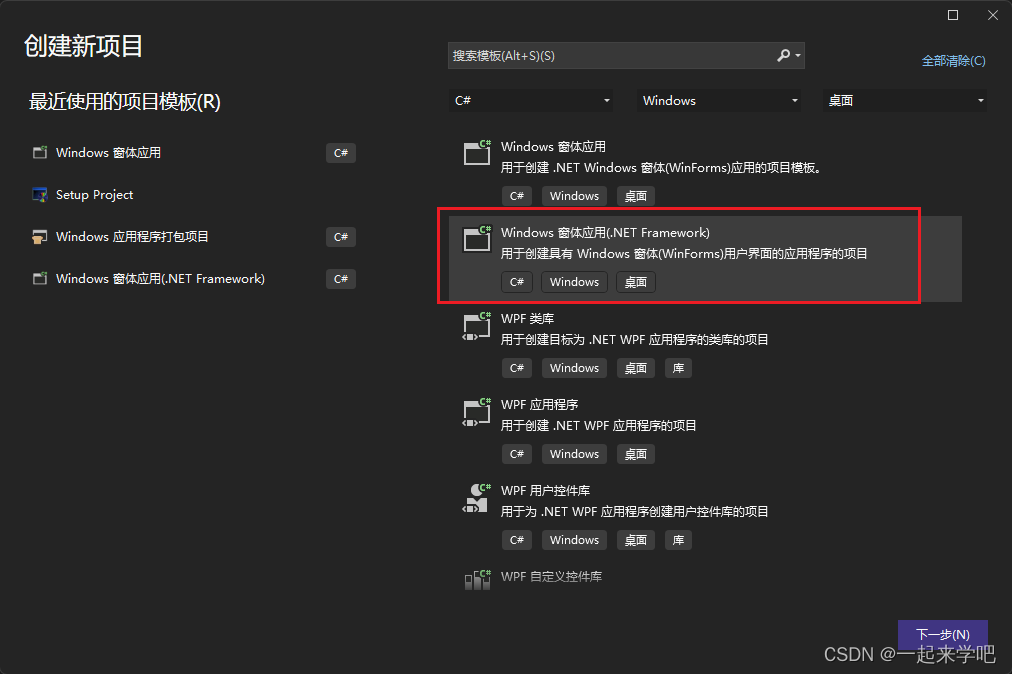Click the Setup Project icon in recent templates
1012x674 pixels.
click(40, 195)
